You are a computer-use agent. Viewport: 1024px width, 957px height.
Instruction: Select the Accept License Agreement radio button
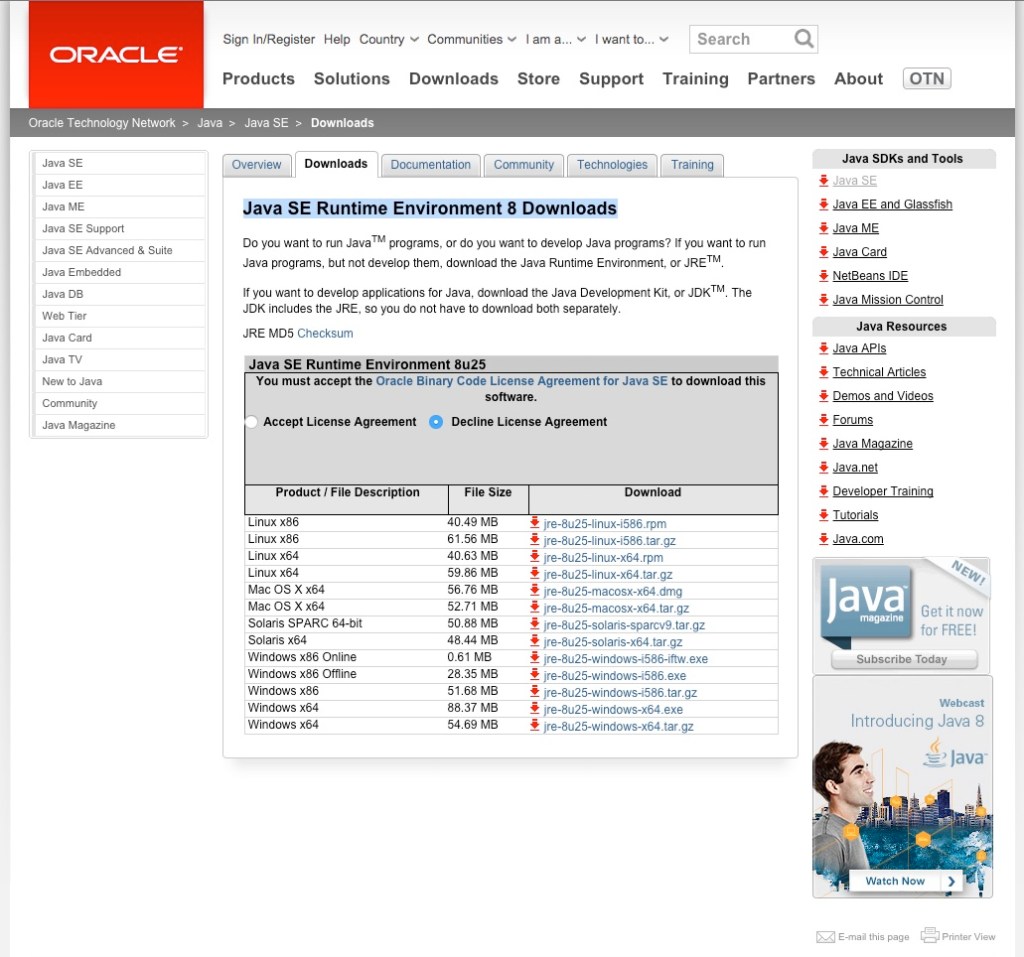click(251, 422)
